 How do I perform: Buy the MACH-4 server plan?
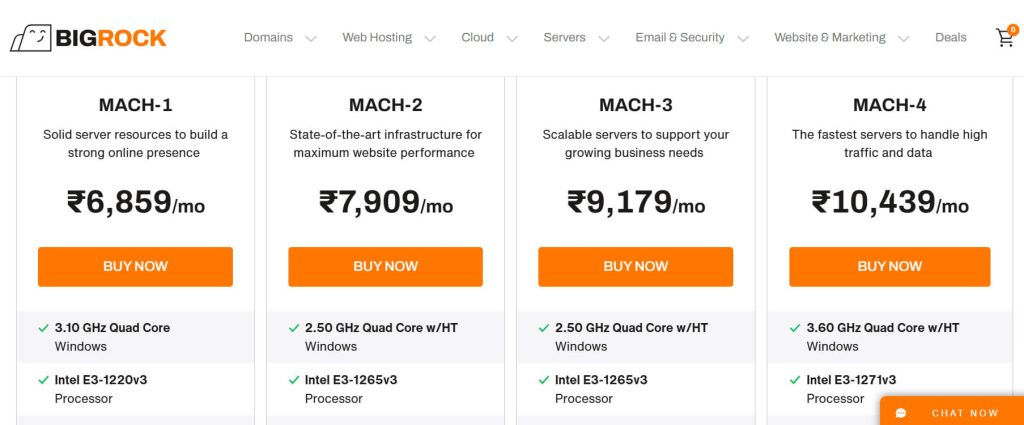coord(889,267)
